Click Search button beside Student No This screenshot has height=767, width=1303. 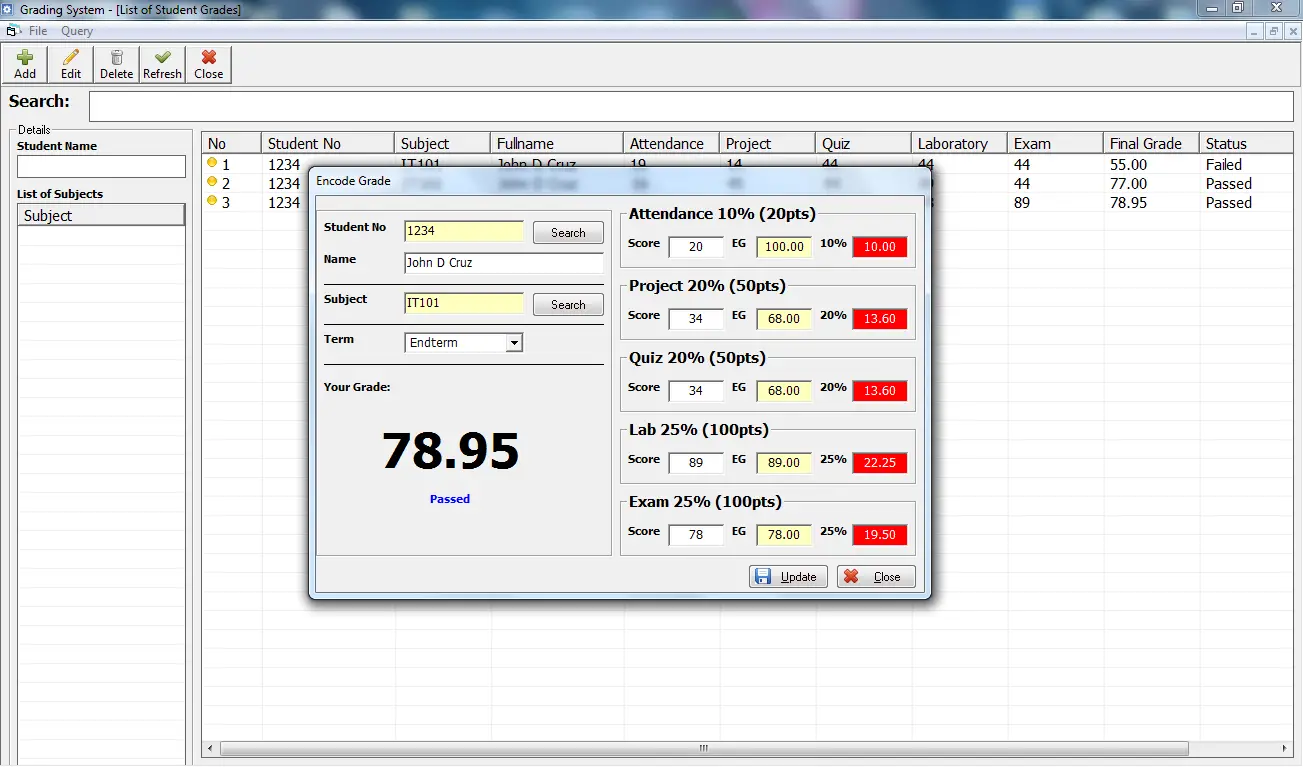pyautogui.click(x=568, y=233)
